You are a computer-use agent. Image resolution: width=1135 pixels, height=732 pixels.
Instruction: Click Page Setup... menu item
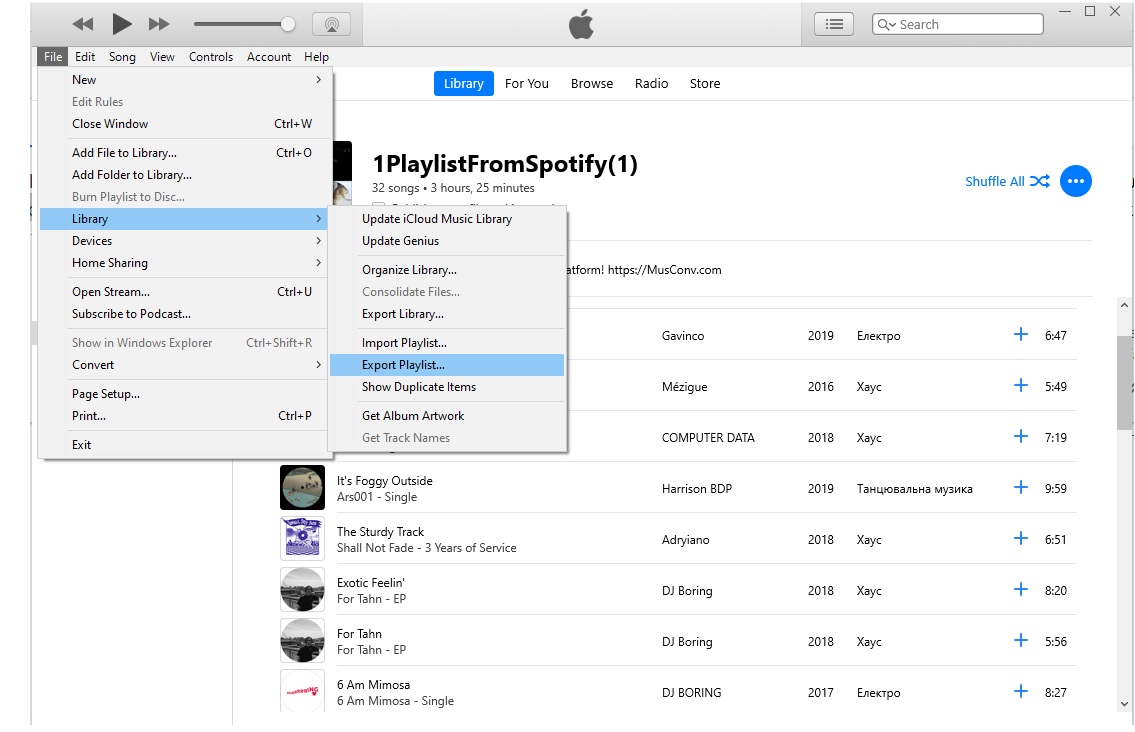(185, 394)
